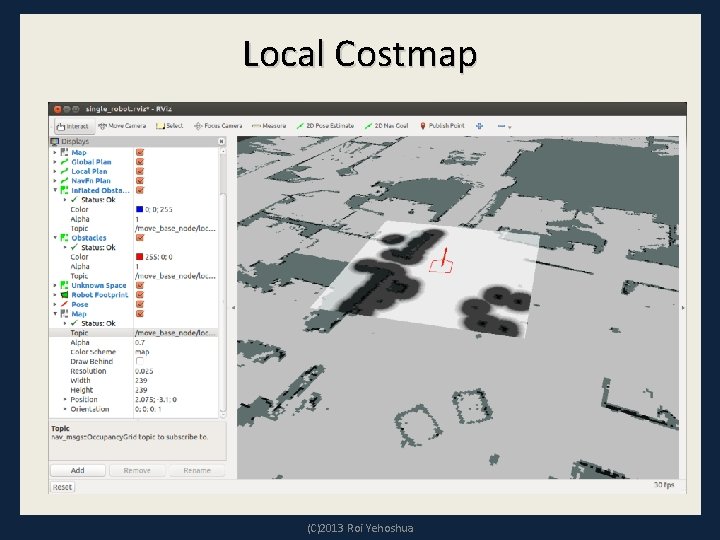720x540 pixels.
Task: Click the Focus Camera tool
Action: click(220, 126)
